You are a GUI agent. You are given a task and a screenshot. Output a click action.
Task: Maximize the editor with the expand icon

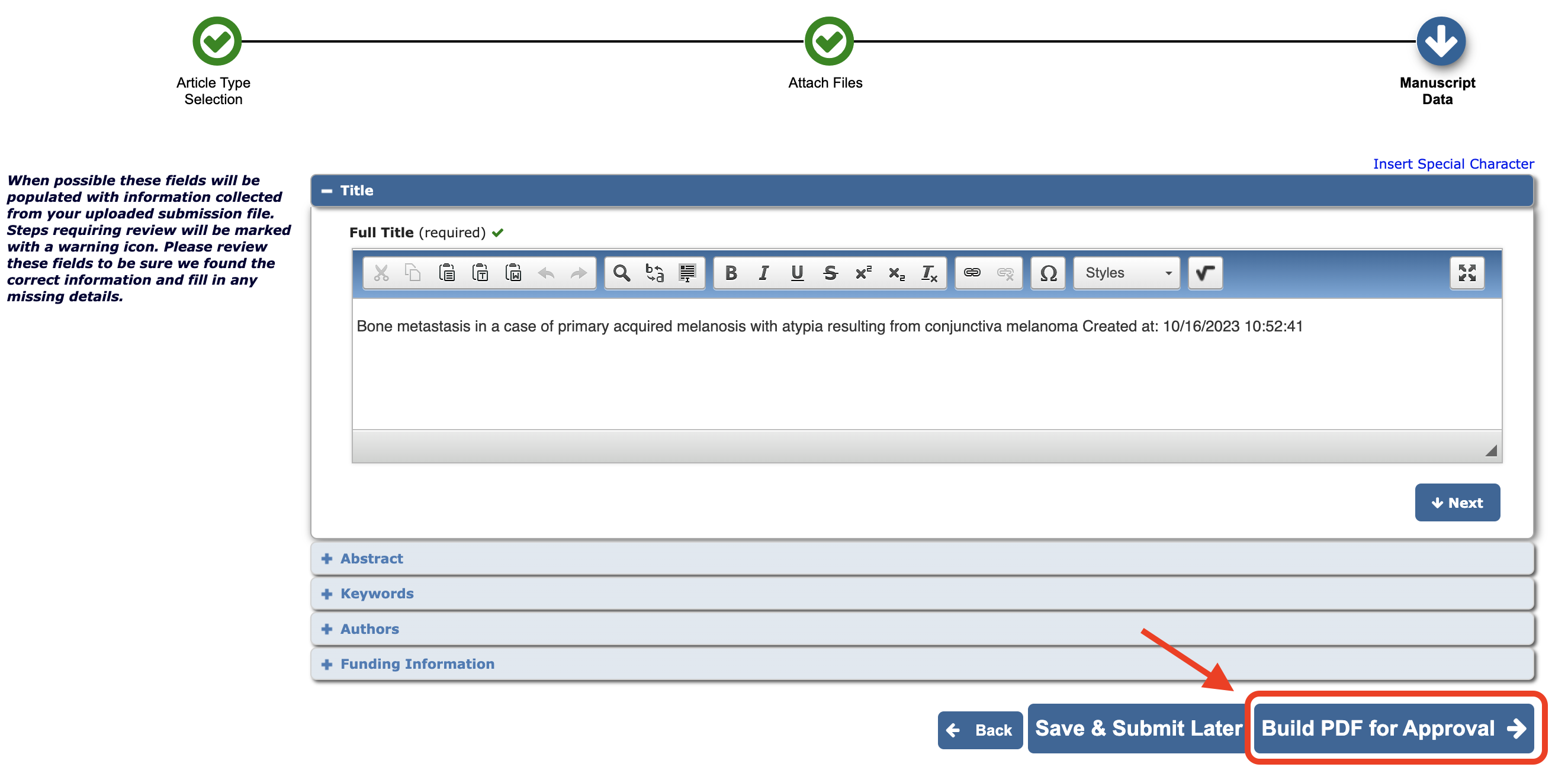coord(1467,273)
